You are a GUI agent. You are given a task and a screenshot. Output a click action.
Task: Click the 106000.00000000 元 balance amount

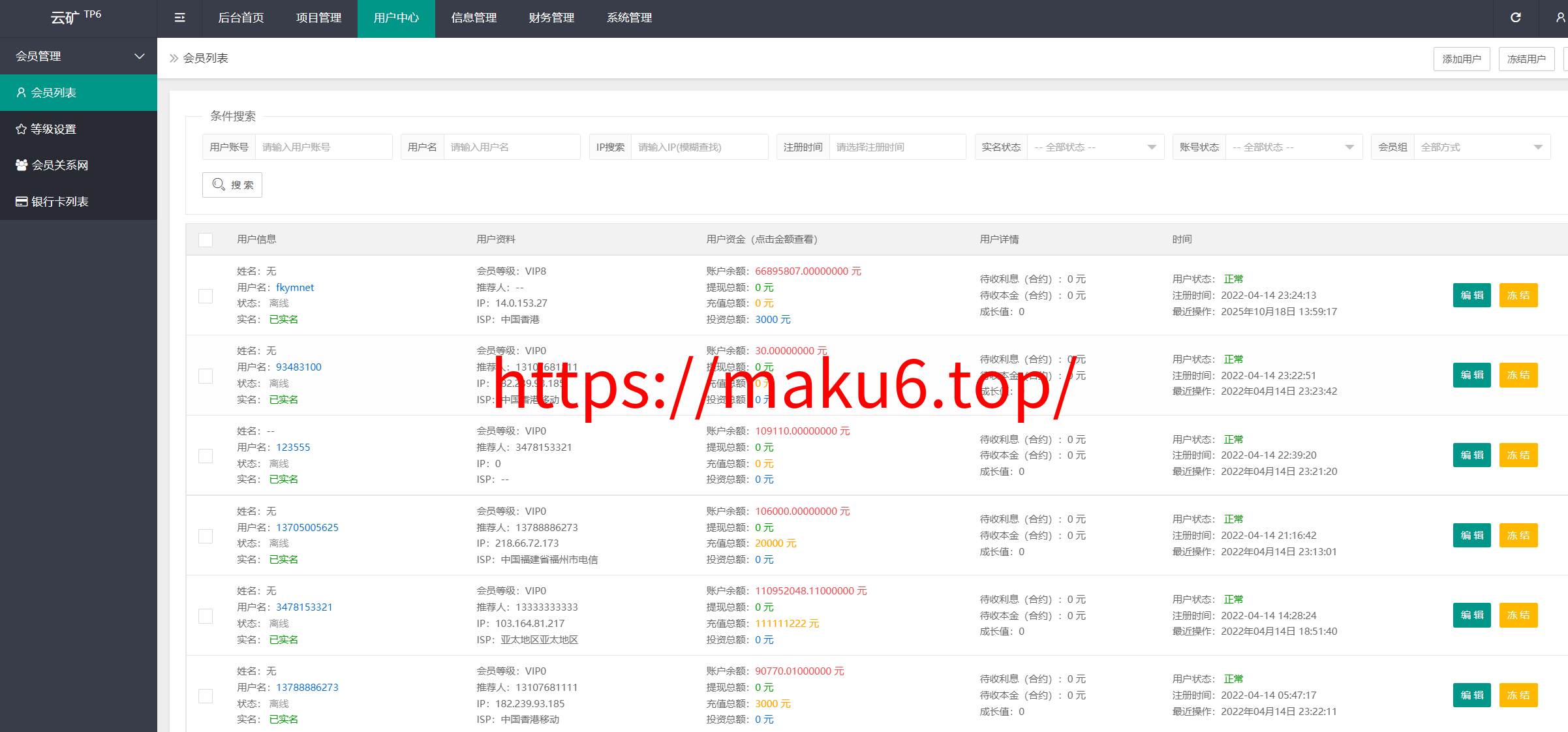coord(803,511)
